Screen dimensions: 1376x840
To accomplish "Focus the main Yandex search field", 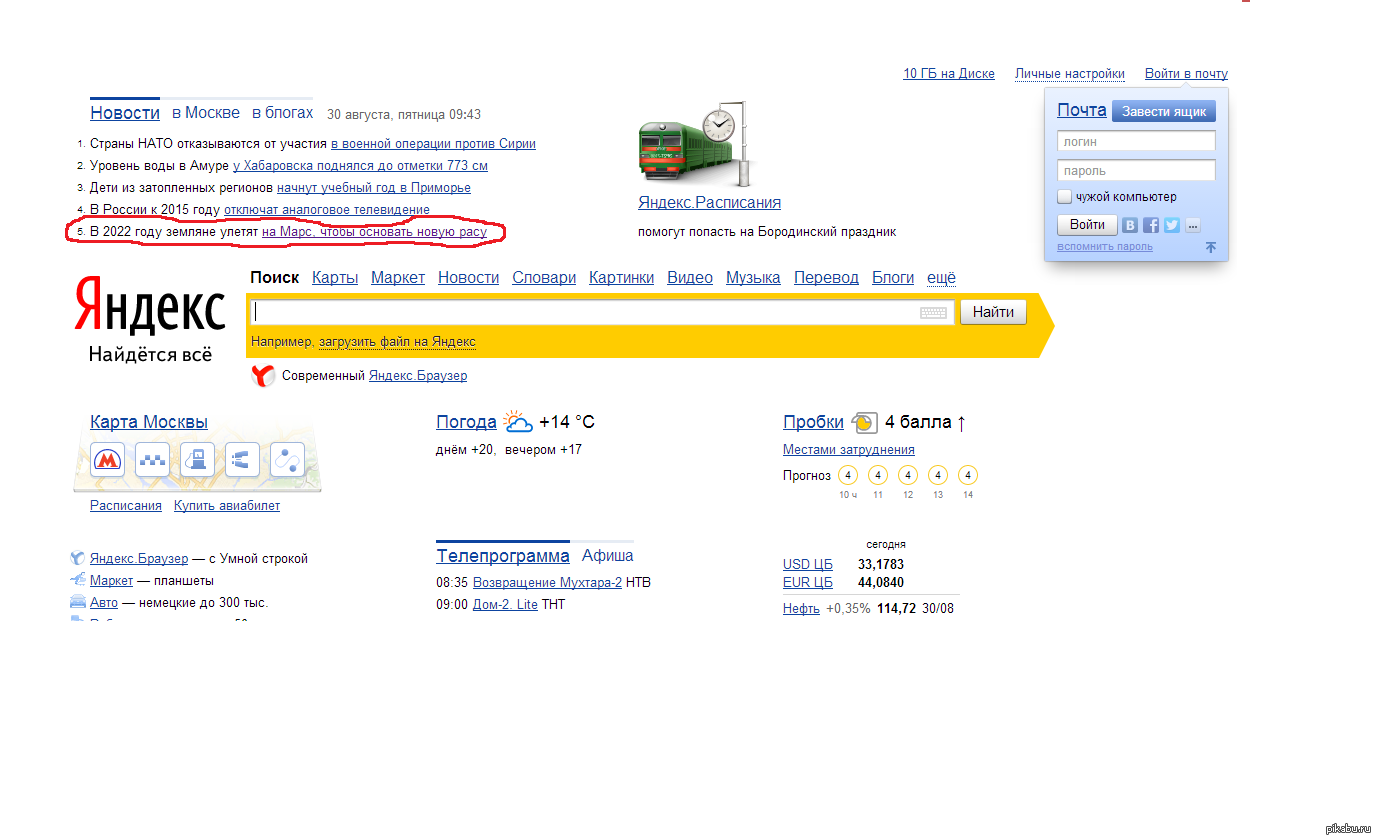I will 602,313.
